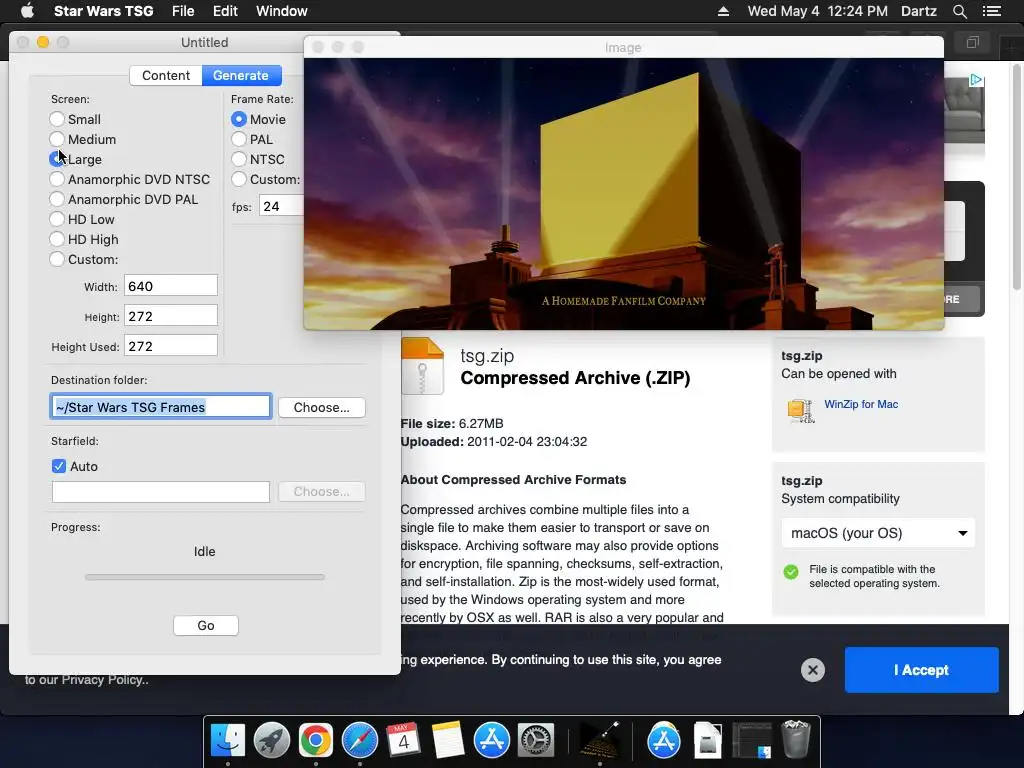Screen dimensions: 1024x768
Task: Select HD High screen option
Action: pos(57,240)
